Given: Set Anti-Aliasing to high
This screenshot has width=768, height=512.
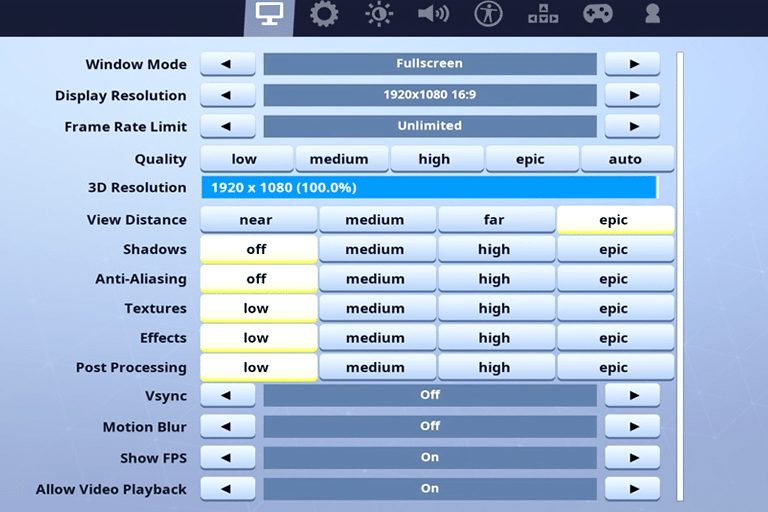Looking at the screenshot, I should click(x=497, y=279).
